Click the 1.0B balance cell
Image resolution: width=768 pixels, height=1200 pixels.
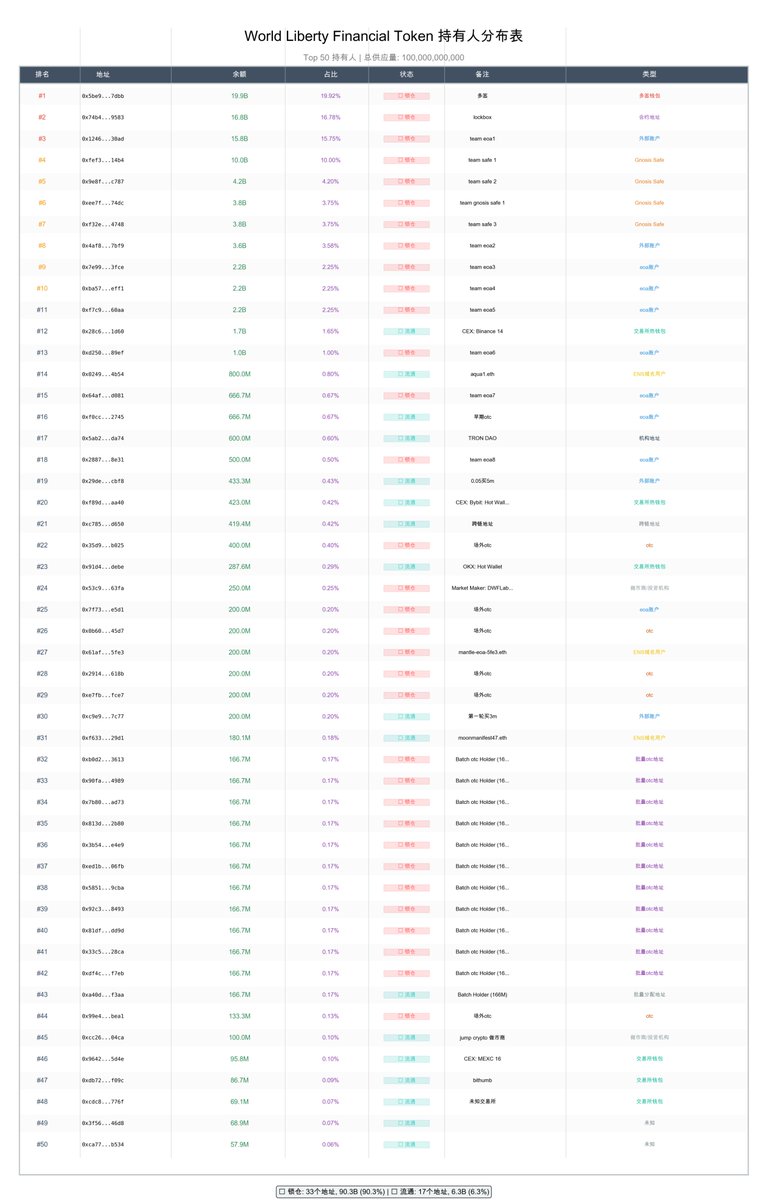240,352
